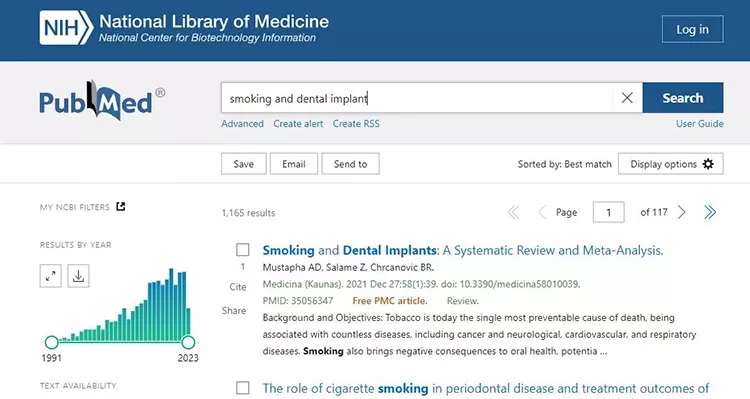Image resolution: width=750 pixels, height=399 pixels.
Task: Click the Sorted by: Best match text
Action: click(x=564, y=164)
